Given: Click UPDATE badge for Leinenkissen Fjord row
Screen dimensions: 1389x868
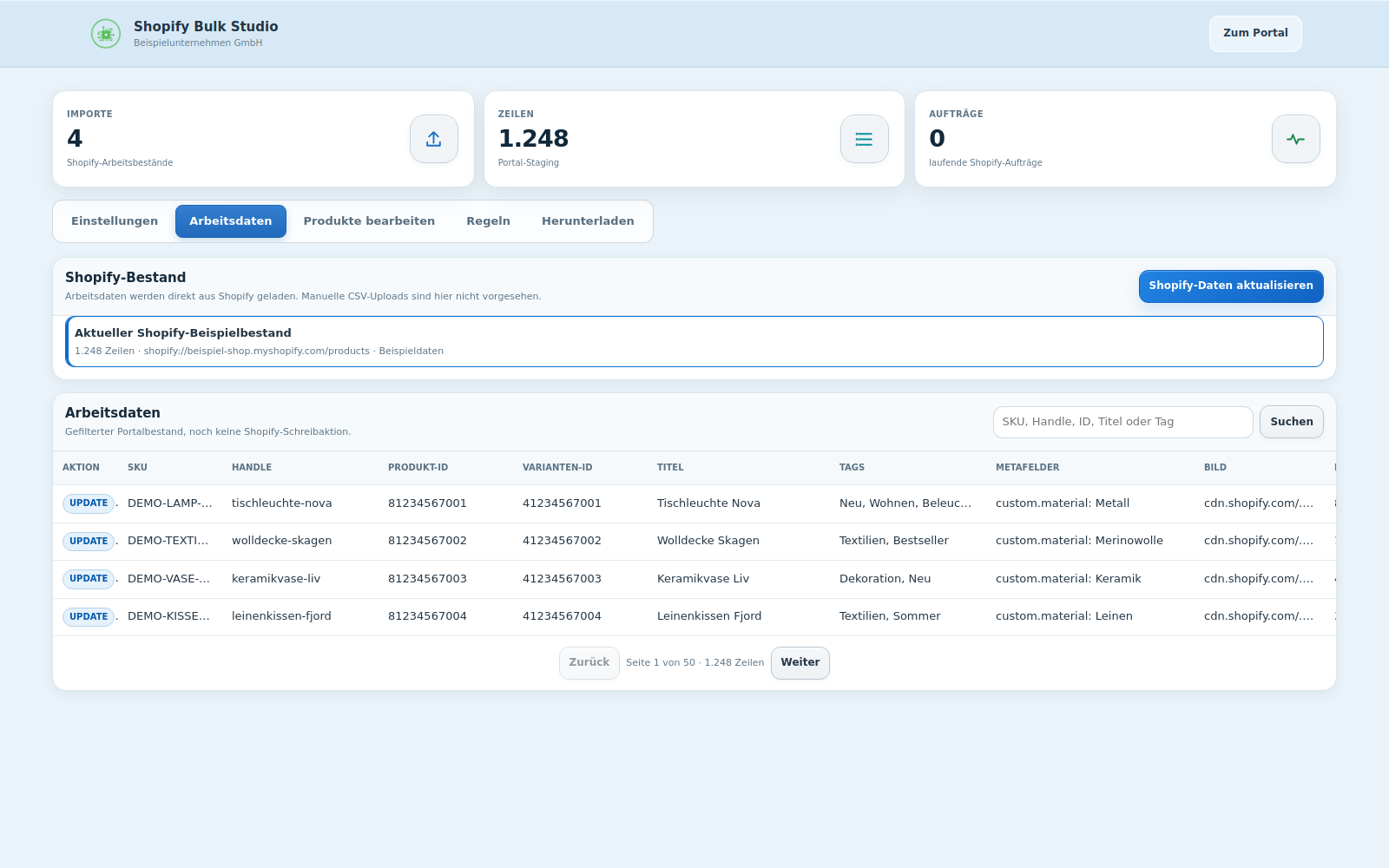Looking at the screenshot, I should pos(89,617).
